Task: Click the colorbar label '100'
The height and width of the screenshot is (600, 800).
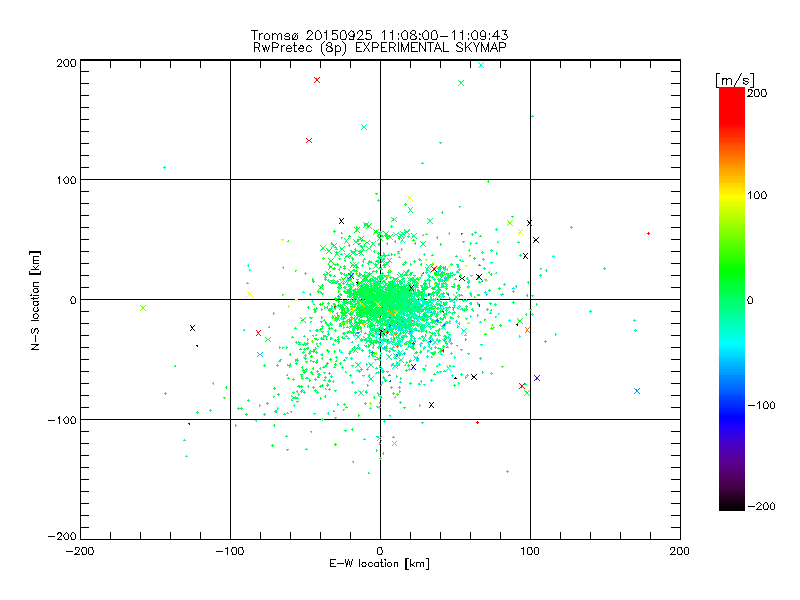Action: (757, 195)
